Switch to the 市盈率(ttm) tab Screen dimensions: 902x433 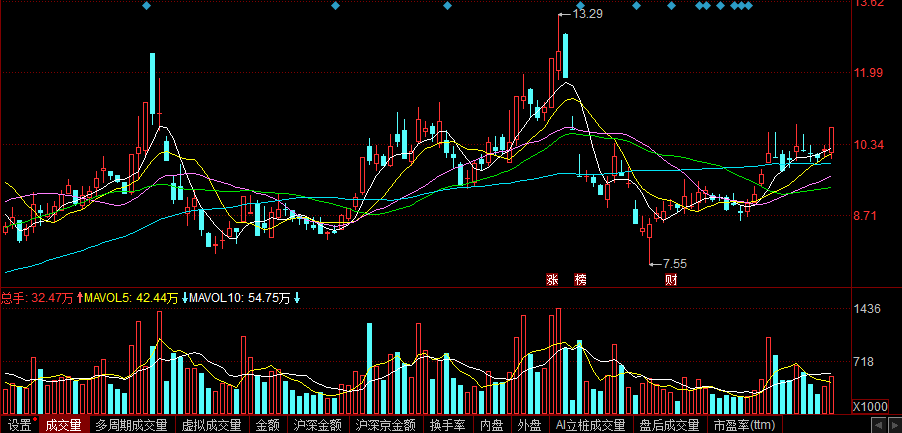click(x=744, y=425)
